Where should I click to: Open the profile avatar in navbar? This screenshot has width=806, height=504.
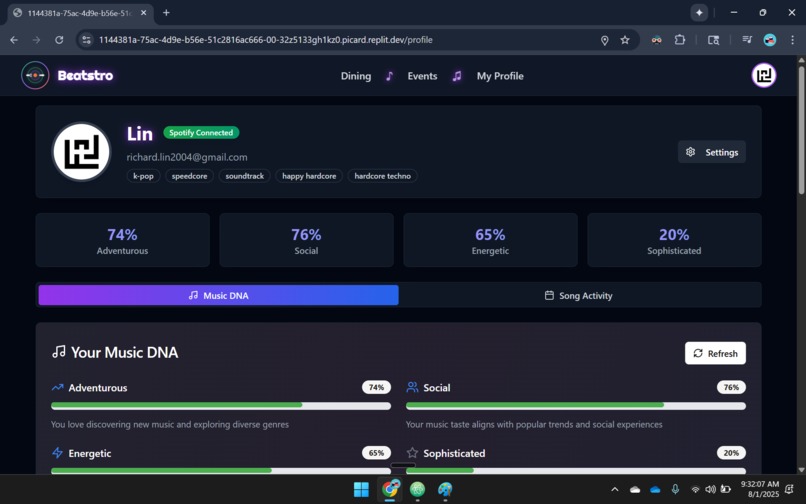point(764,76)
